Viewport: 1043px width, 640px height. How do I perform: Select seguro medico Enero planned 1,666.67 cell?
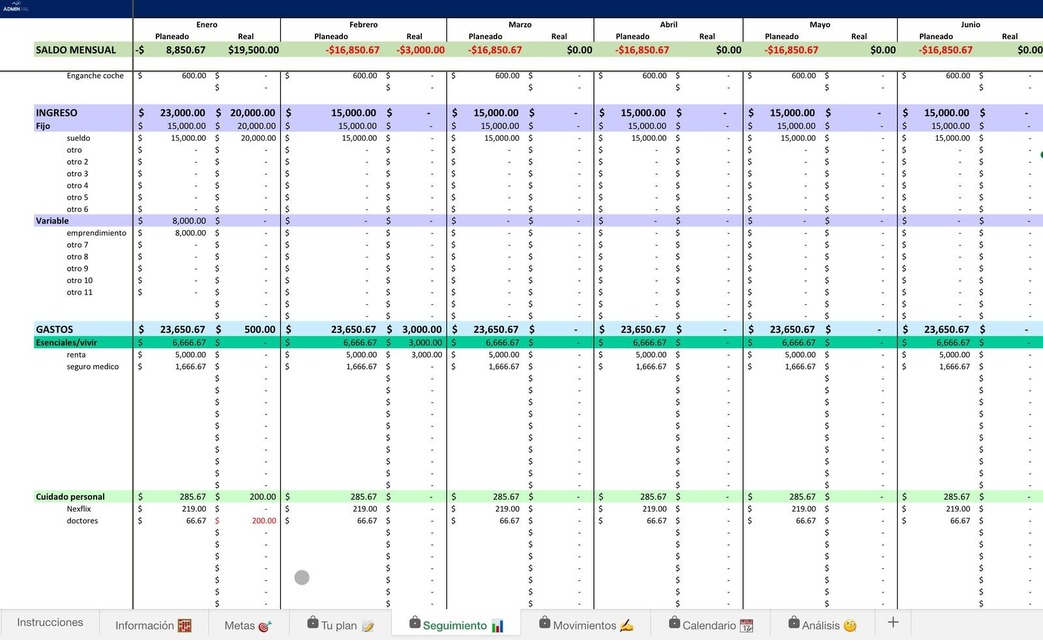tap(190, 367)
